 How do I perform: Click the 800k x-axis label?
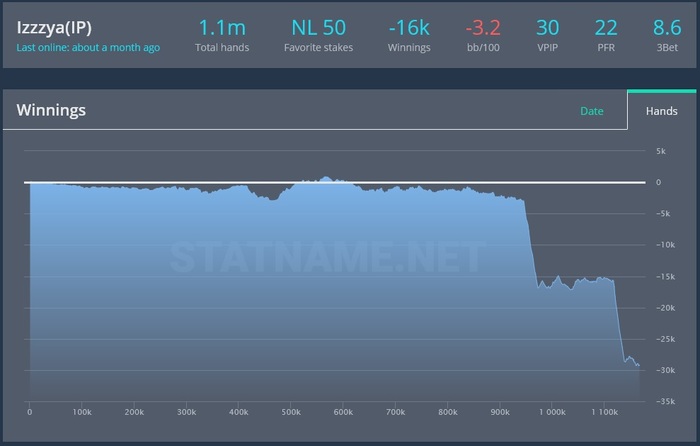click(447, 412)
